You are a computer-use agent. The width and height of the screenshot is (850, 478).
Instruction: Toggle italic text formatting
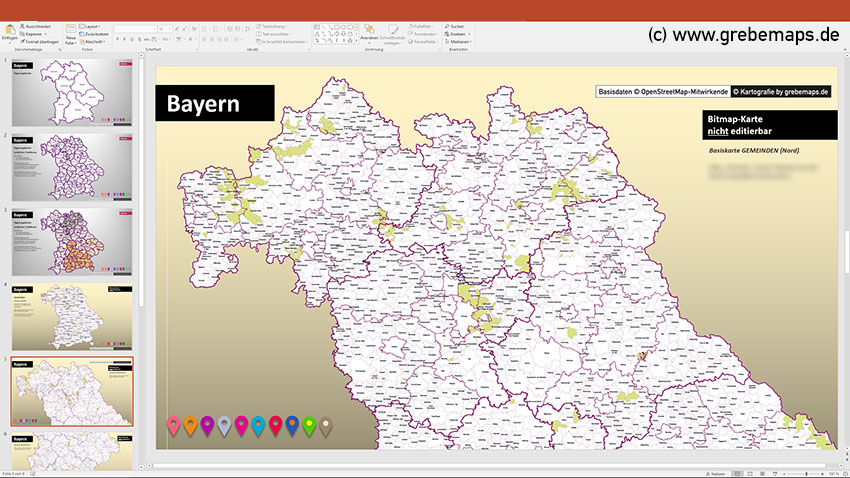click(125, 40)
